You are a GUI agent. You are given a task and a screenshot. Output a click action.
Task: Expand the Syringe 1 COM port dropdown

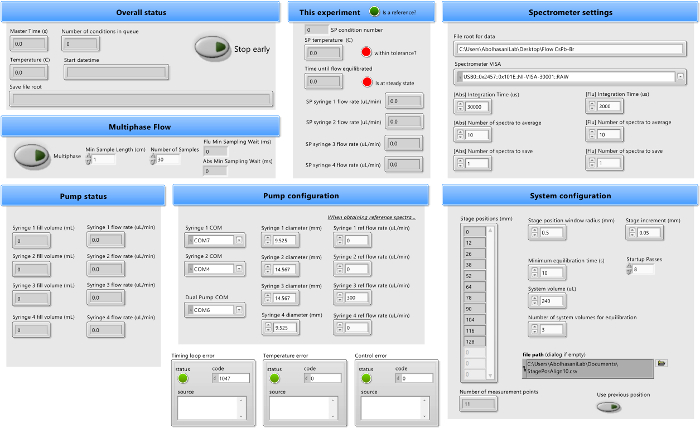(241, 240)
